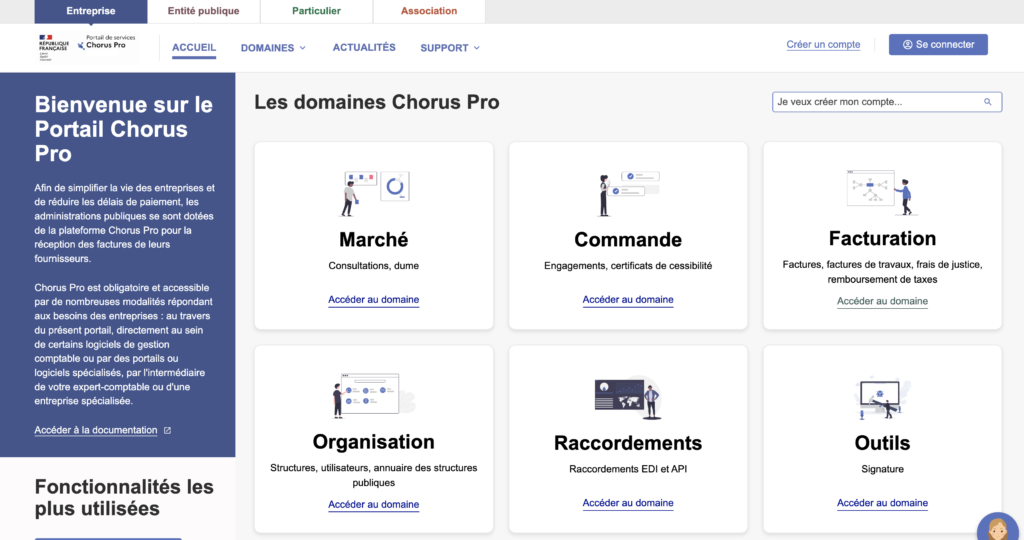The image size is (1024, 540).
Task: Click the Commande card title
Action: click(x=628, y=240)
